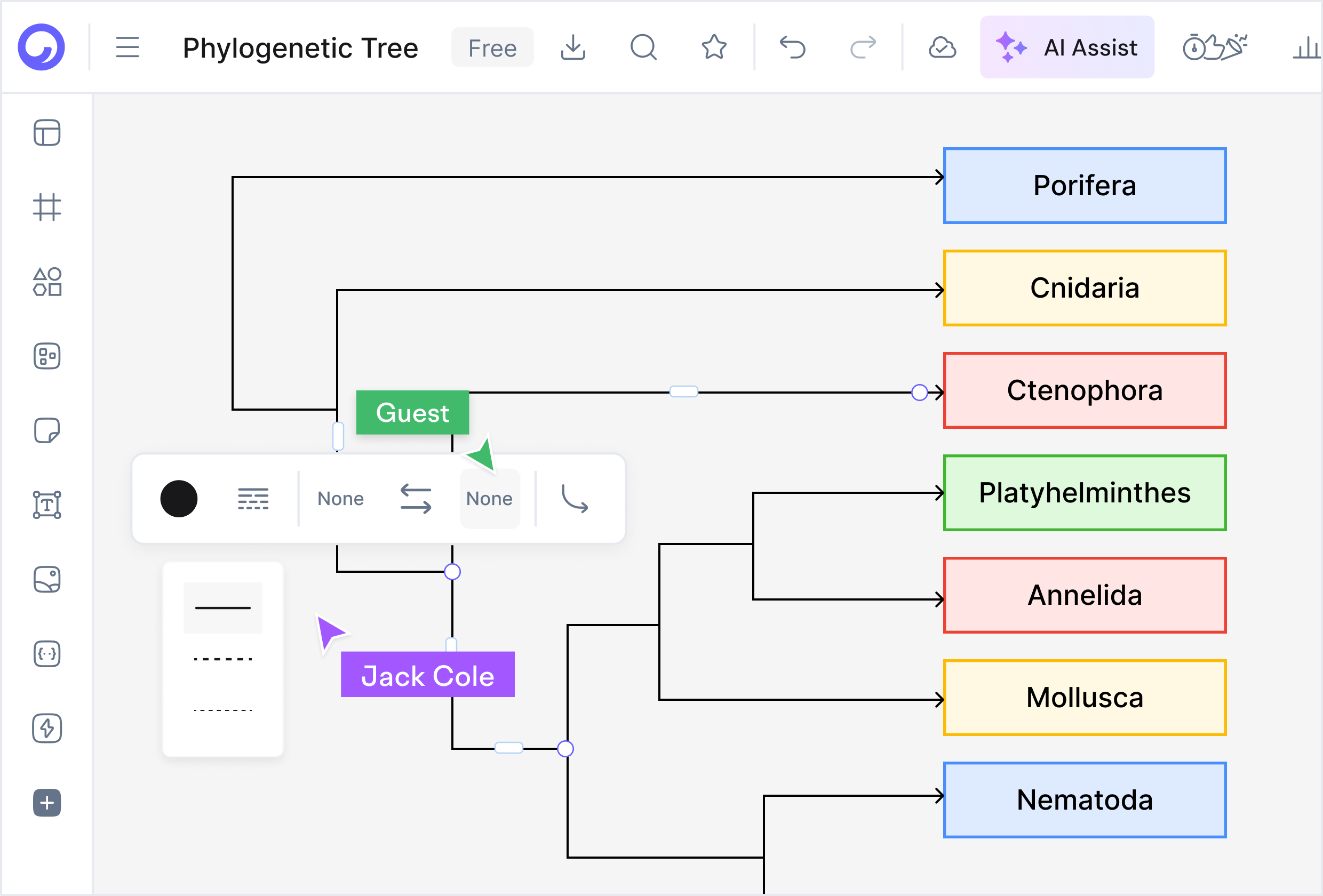Choose the dashed line style
Viewport: 1323px width, 896px height.
pyautogui.click(x=222, y=659)
